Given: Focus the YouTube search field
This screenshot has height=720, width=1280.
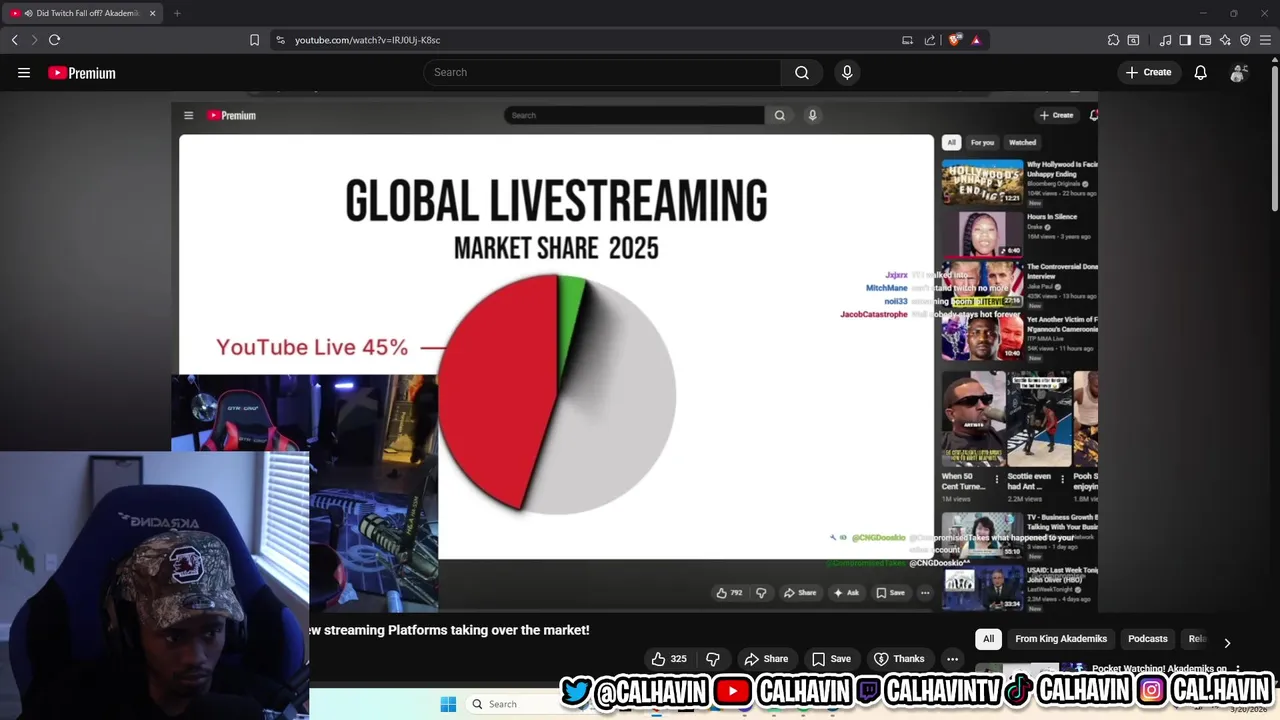Looking at the screenshot, I should coord(602,72).
